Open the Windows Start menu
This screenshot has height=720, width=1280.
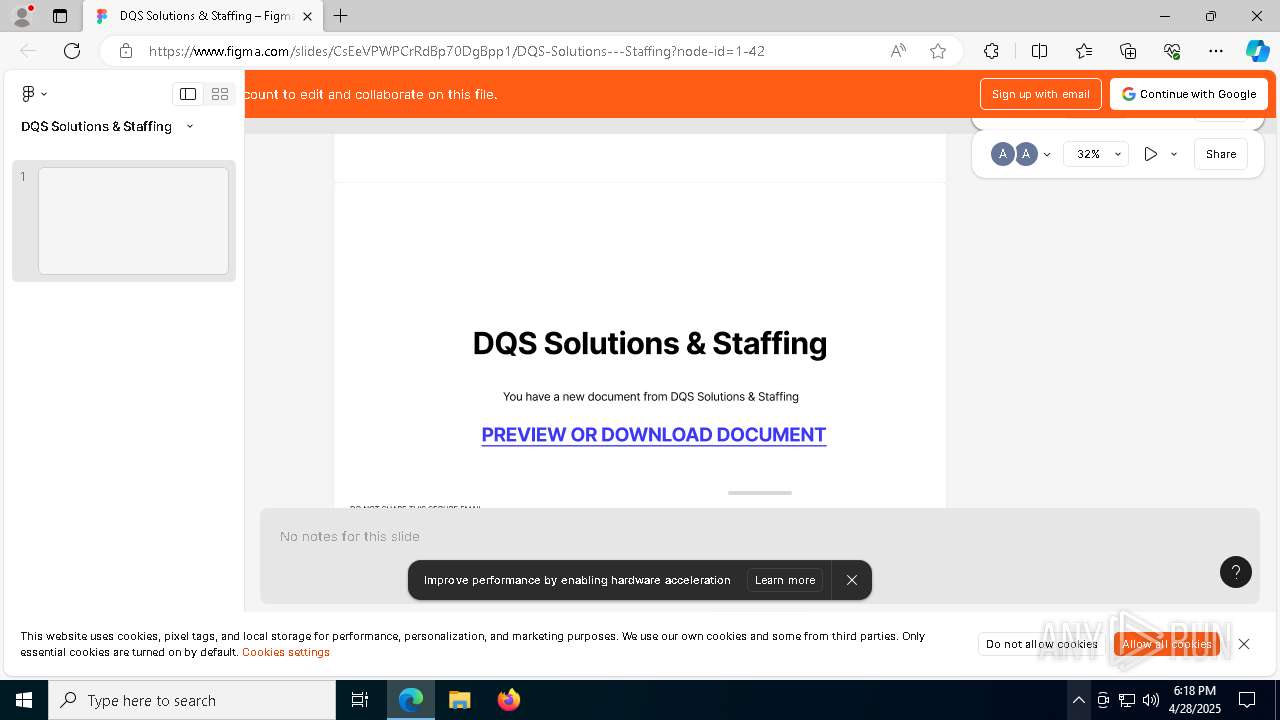(24, 700)
